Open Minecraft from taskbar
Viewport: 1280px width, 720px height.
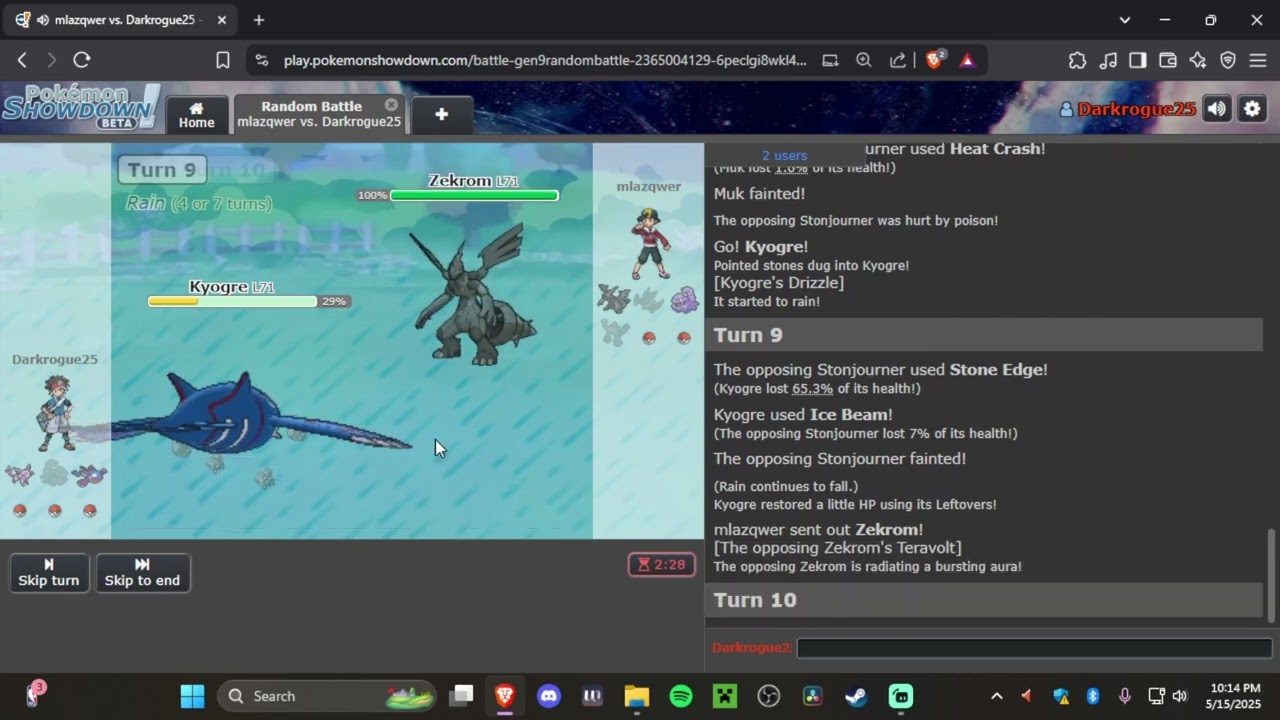coord(725,696)
